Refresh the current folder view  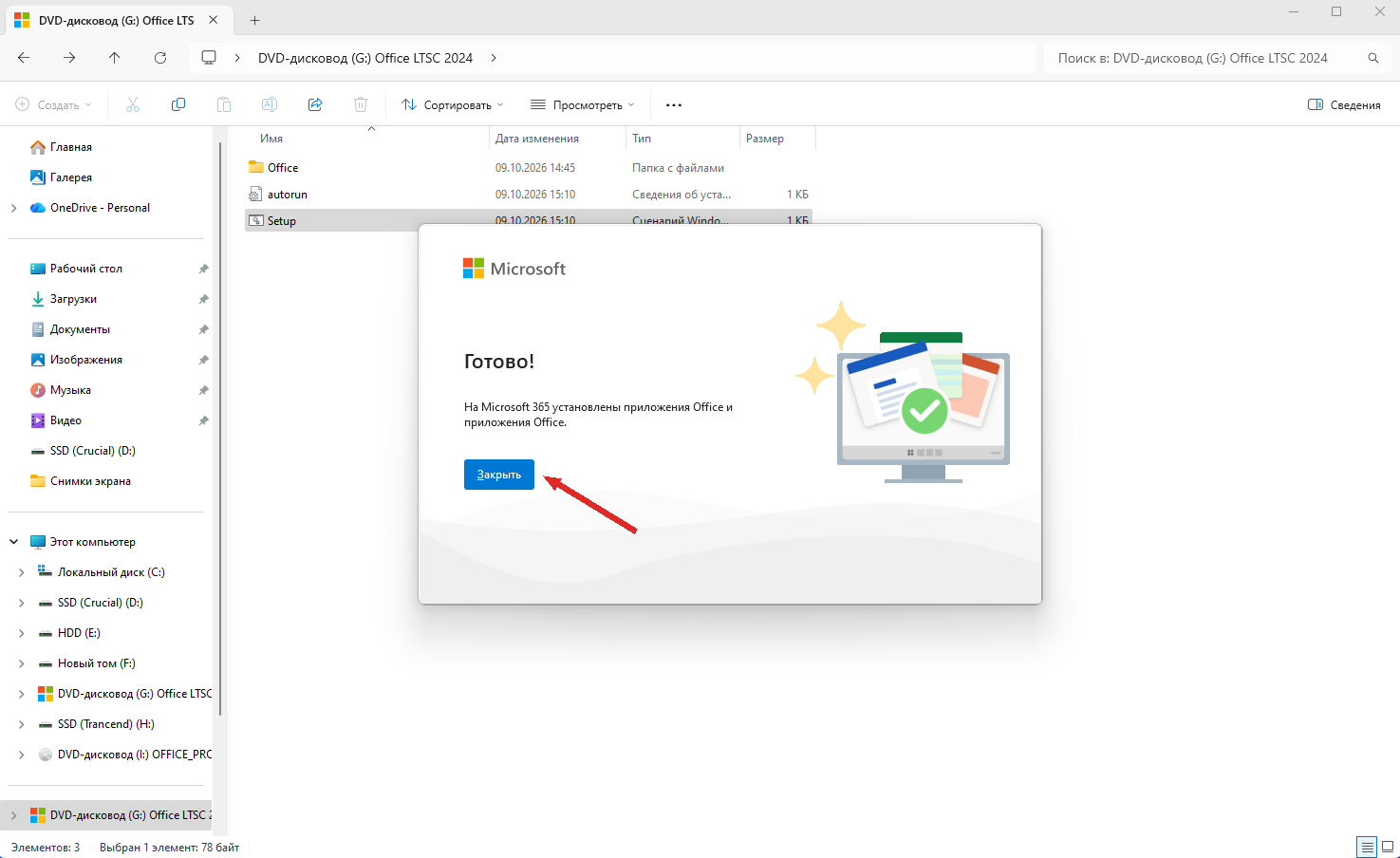[160, 58]
